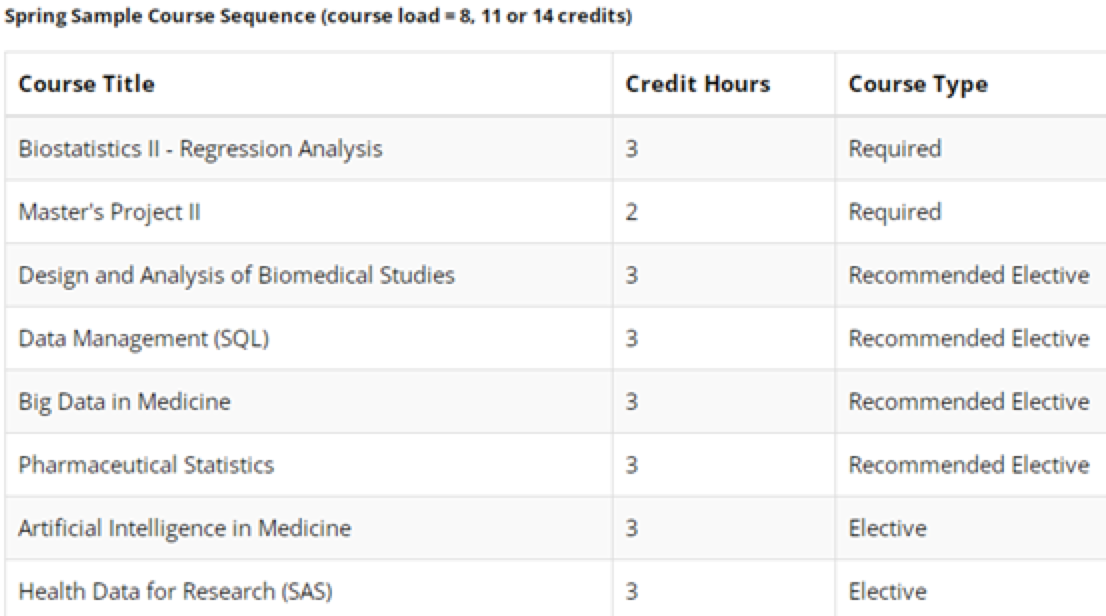Select Biostatistics II - Regression Analysis course
The image size is (1106, 616).
pos(200,149)
